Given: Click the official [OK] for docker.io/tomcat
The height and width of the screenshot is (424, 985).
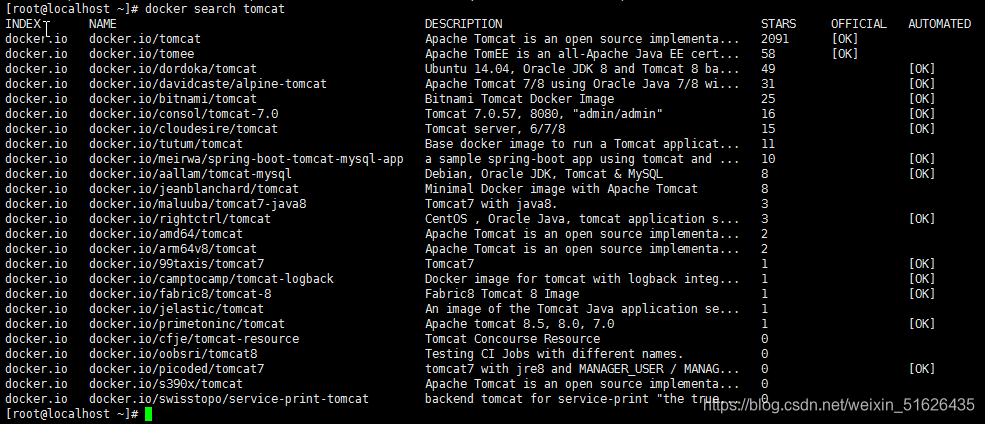Looking at the screenshot, I should pos(844,38).
